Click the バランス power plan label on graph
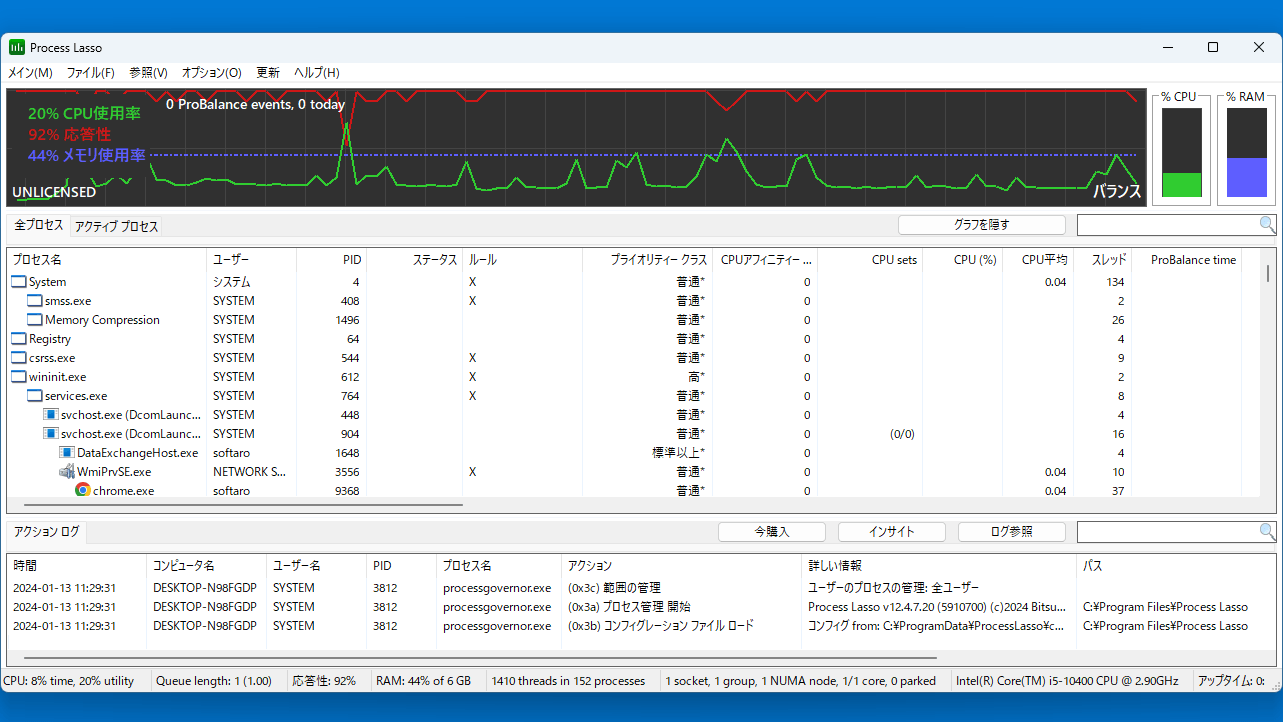 tap(1117, 191)
